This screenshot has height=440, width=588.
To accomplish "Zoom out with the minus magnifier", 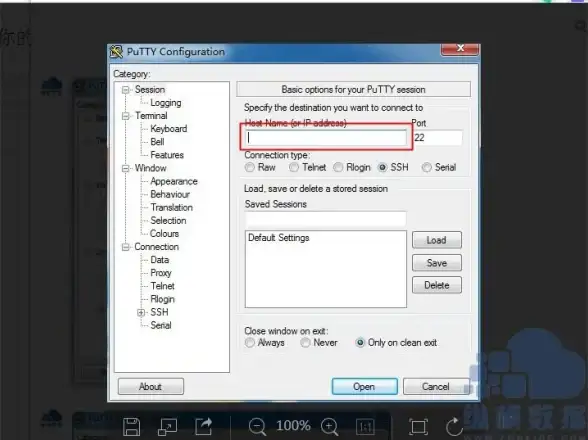I will coord(257,426).
